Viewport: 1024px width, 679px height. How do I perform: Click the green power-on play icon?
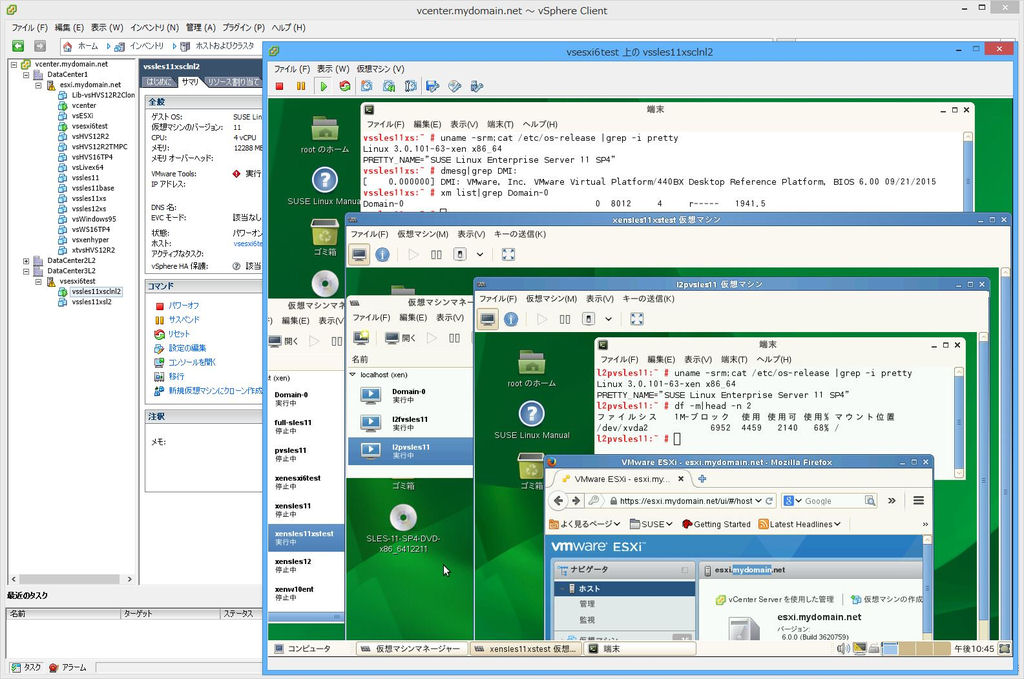point(323,86)
